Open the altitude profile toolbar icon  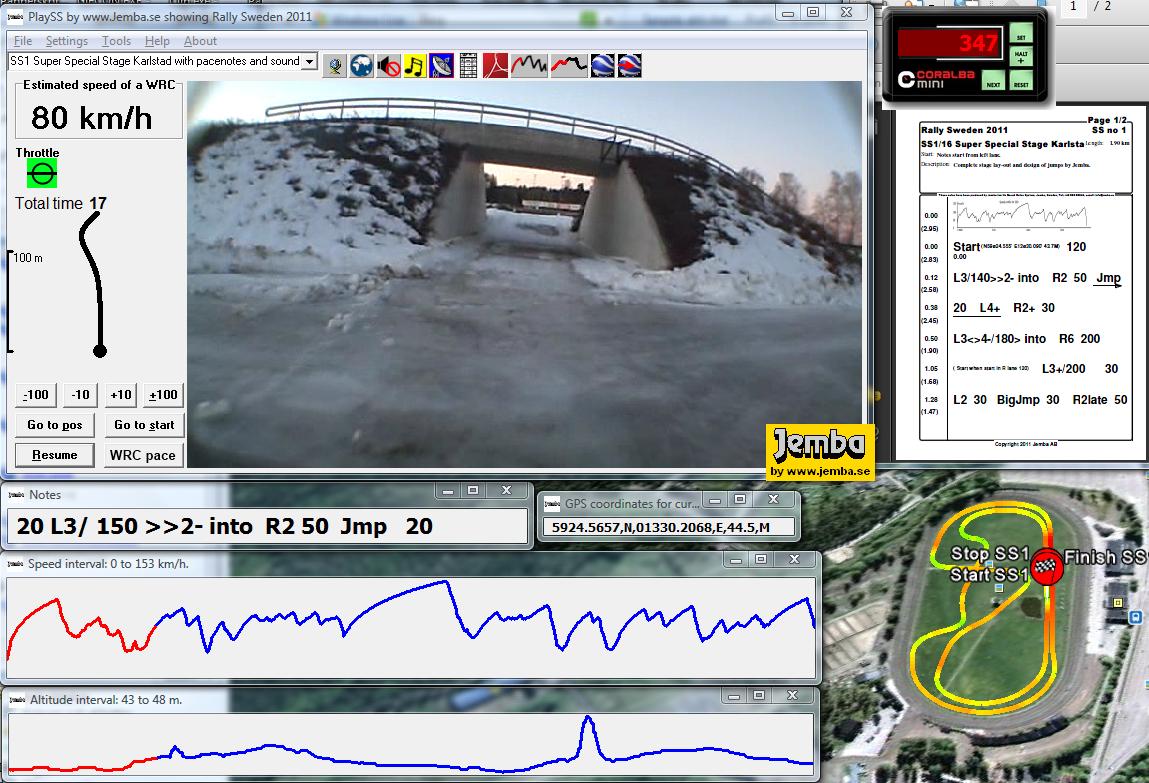[x=569, y=66]
